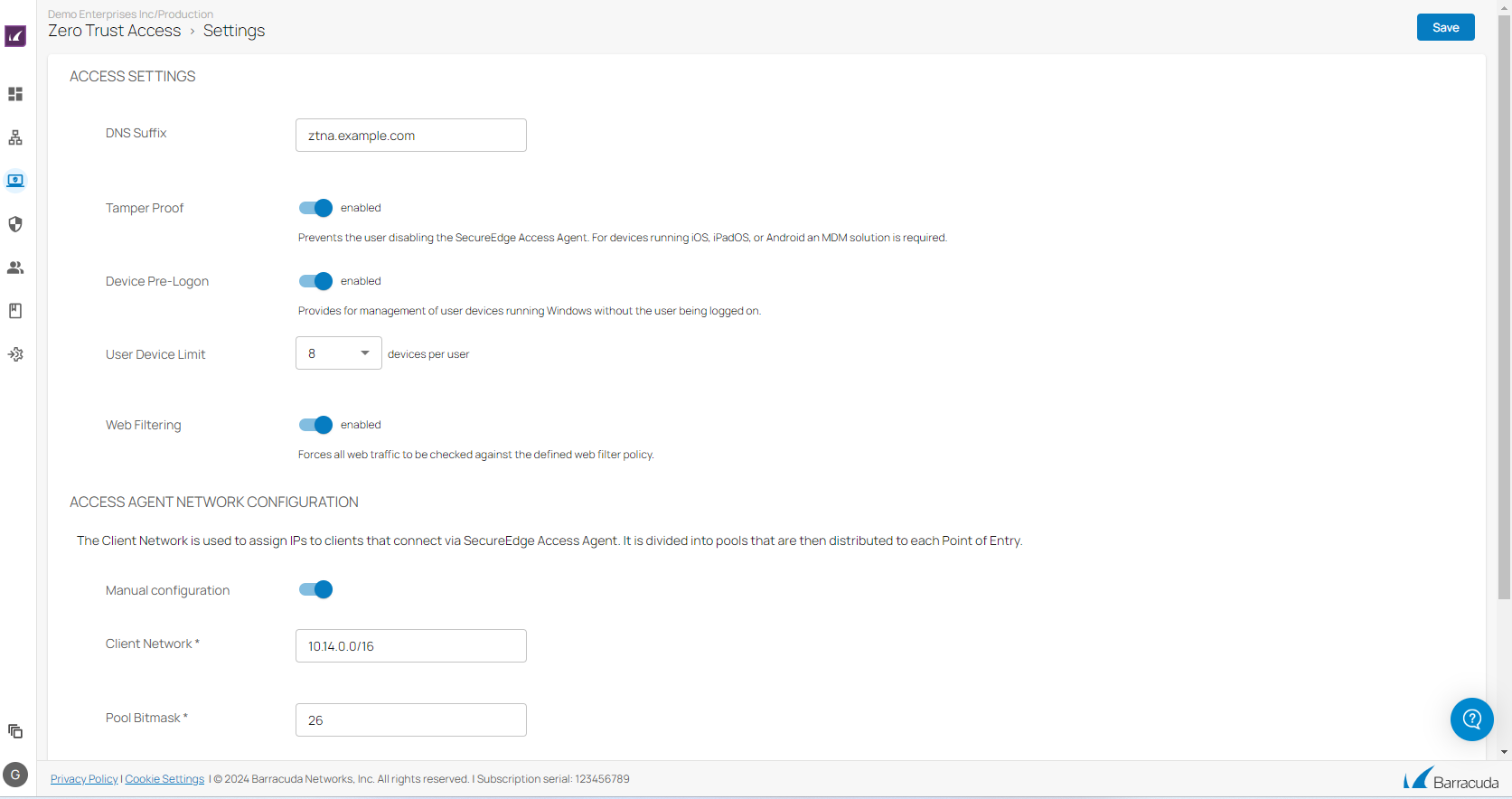Open the Infrastructure network sidebar icon
This screenshot has width=1512, height=799.
(15, 137)
